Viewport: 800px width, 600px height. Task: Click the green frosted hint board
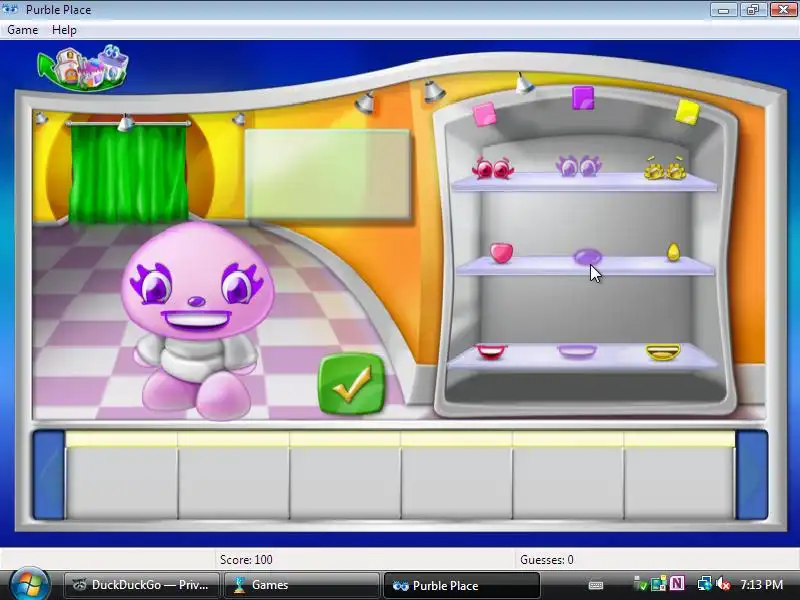point(327,174)
